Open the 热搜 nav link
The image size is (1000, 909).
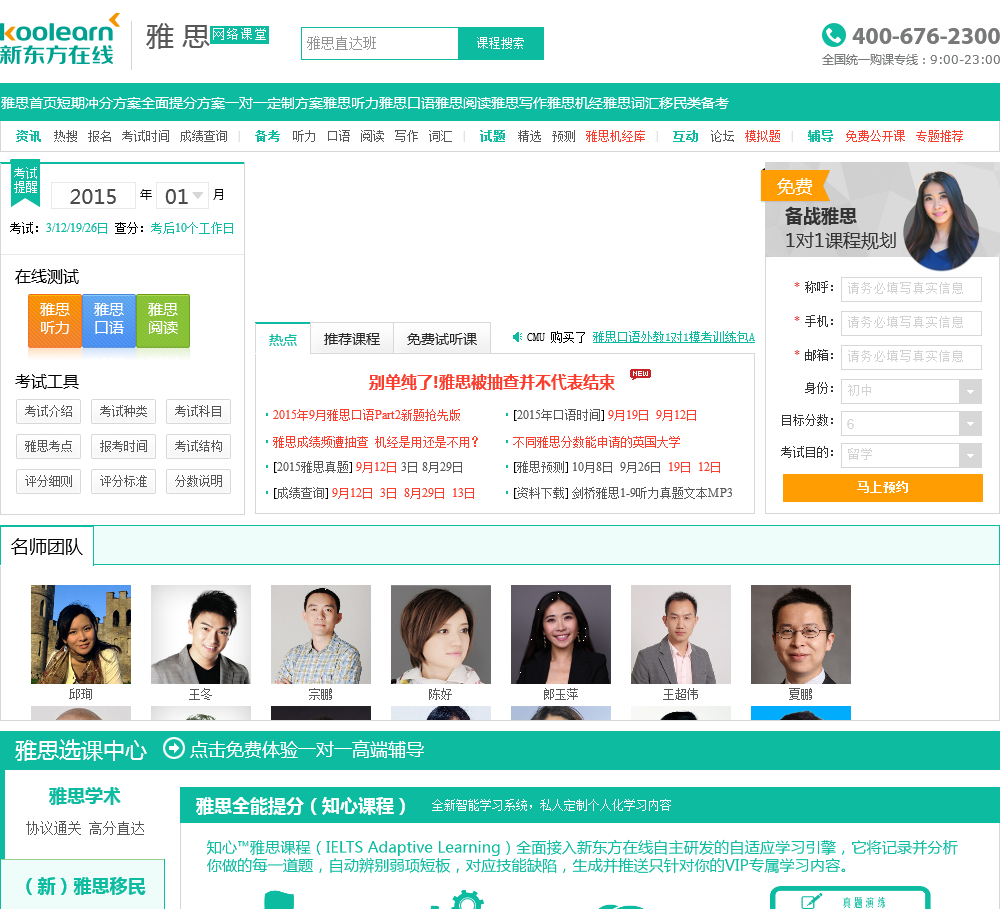(x=65, y=136)
